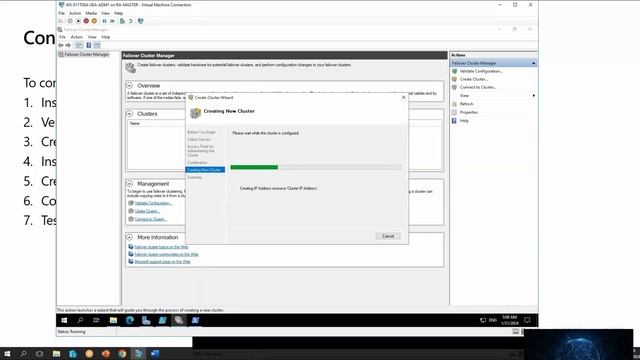Open Failover cluster topics on the Web link

click(x=161, y=247)
